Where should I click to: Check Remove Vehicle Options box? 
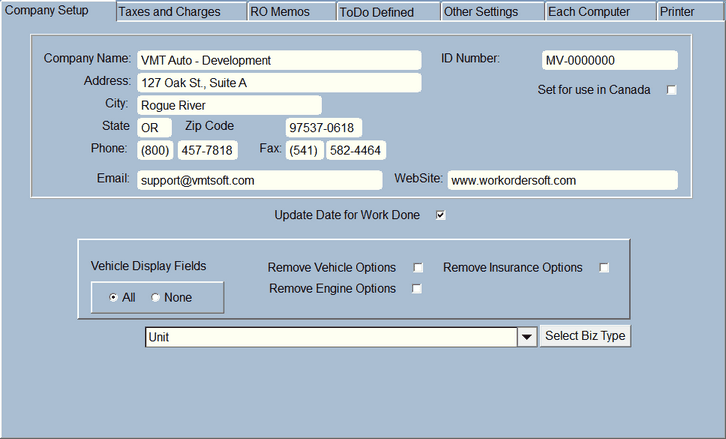click(418, 268)
